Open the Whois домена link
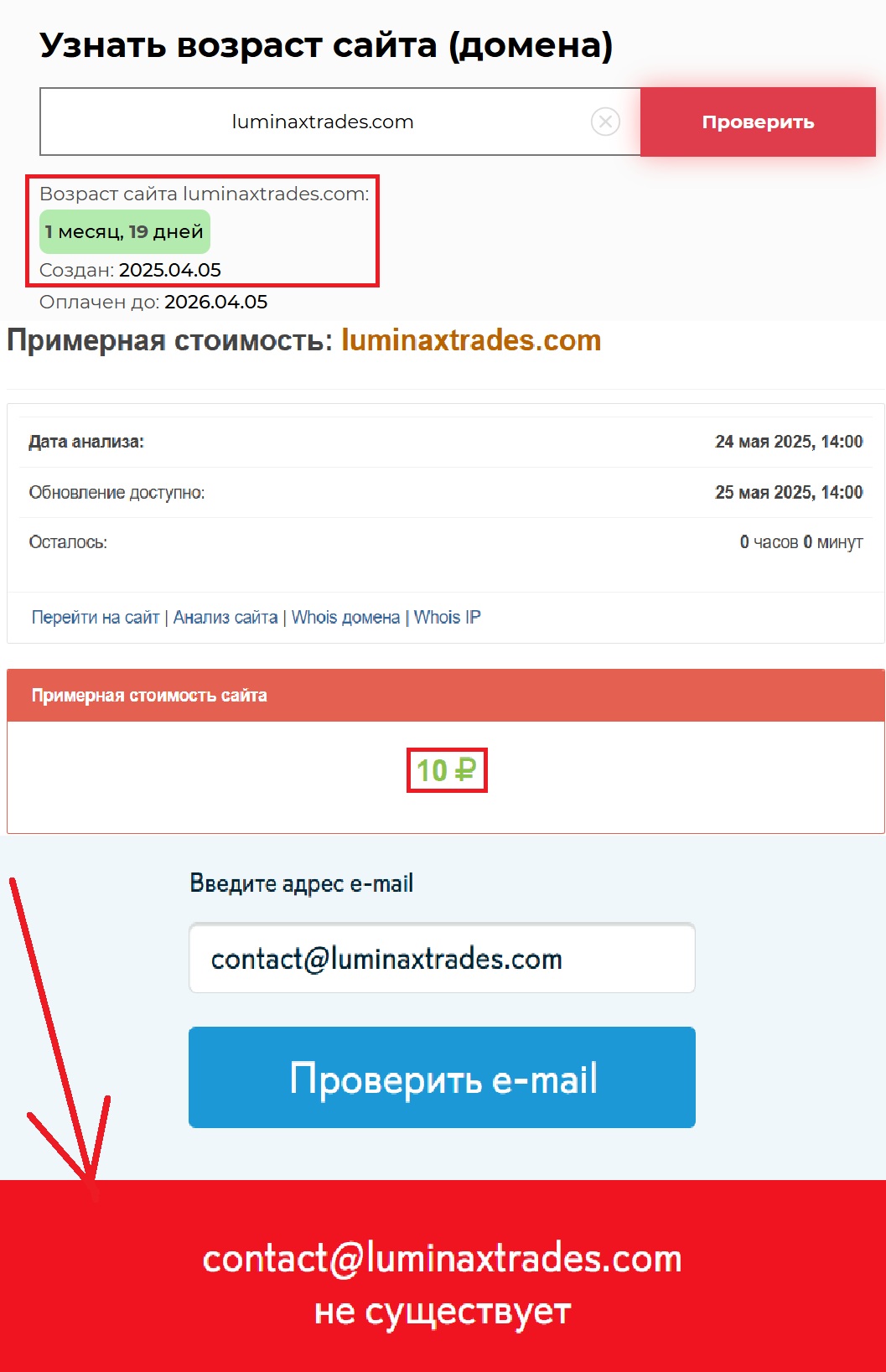886x1372 pixels. tap(345, 618)
